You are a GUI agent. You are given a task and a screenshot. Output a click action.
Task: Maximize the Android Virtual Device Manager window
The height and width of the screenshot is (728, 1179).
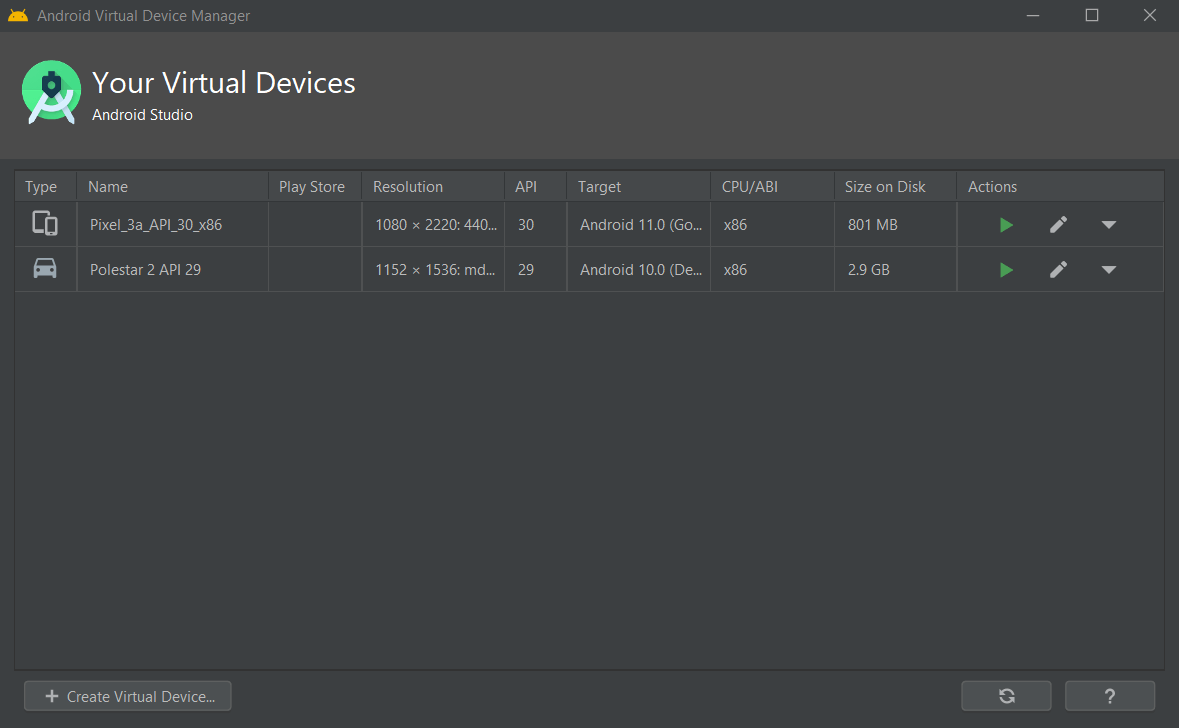coord(1092,15)
